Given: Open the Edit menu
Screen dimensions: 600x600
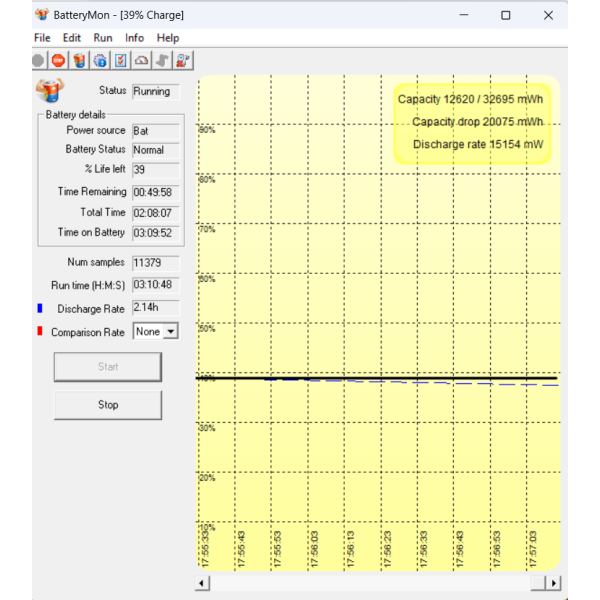Looking at the screenshot, I should (x=72, y=38).
